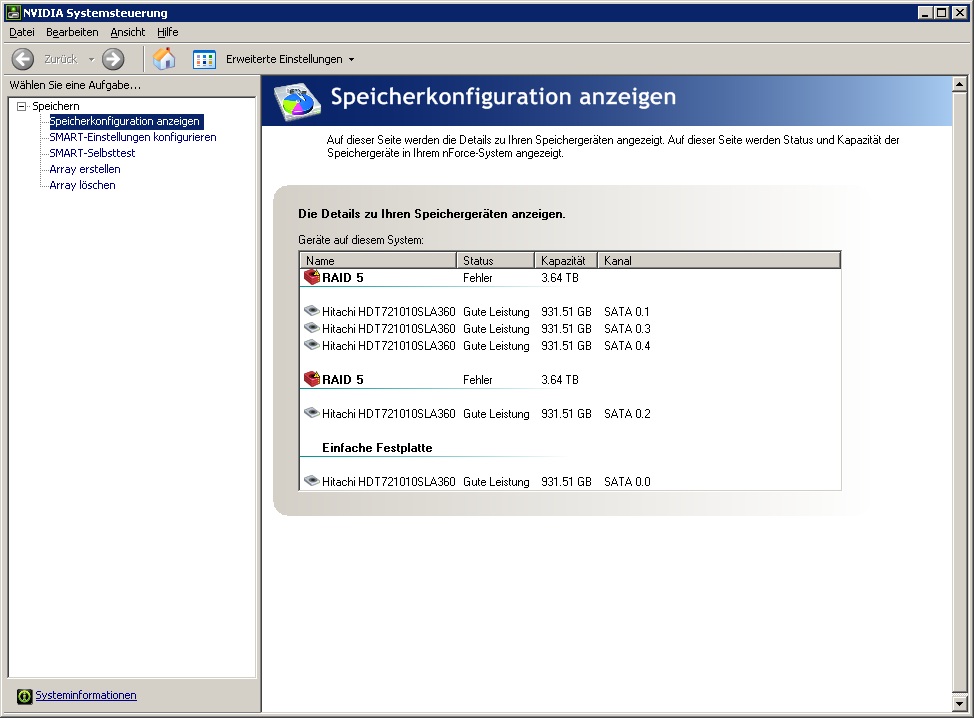Image resolution: width=975 pixels, height=718 pixels.
Task: Select the Speichern tree label
Action: pos(56,106)
